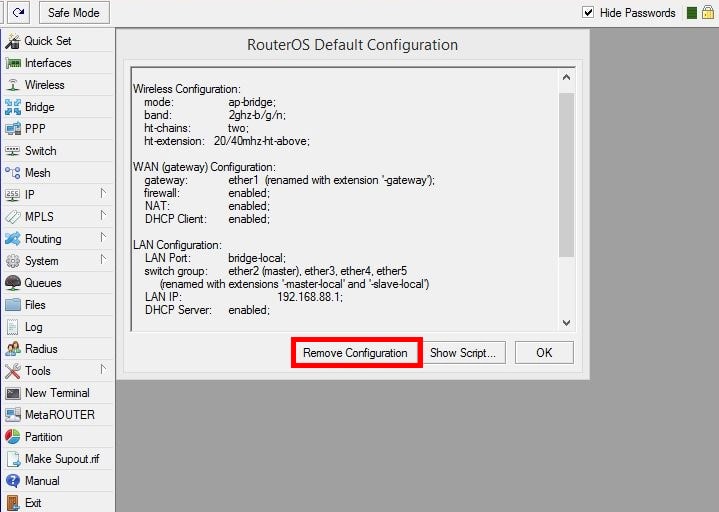Viewport: 719px width, 512px height.
Task: Expand the Routing submenu arrow
Action: click(103, 238)
